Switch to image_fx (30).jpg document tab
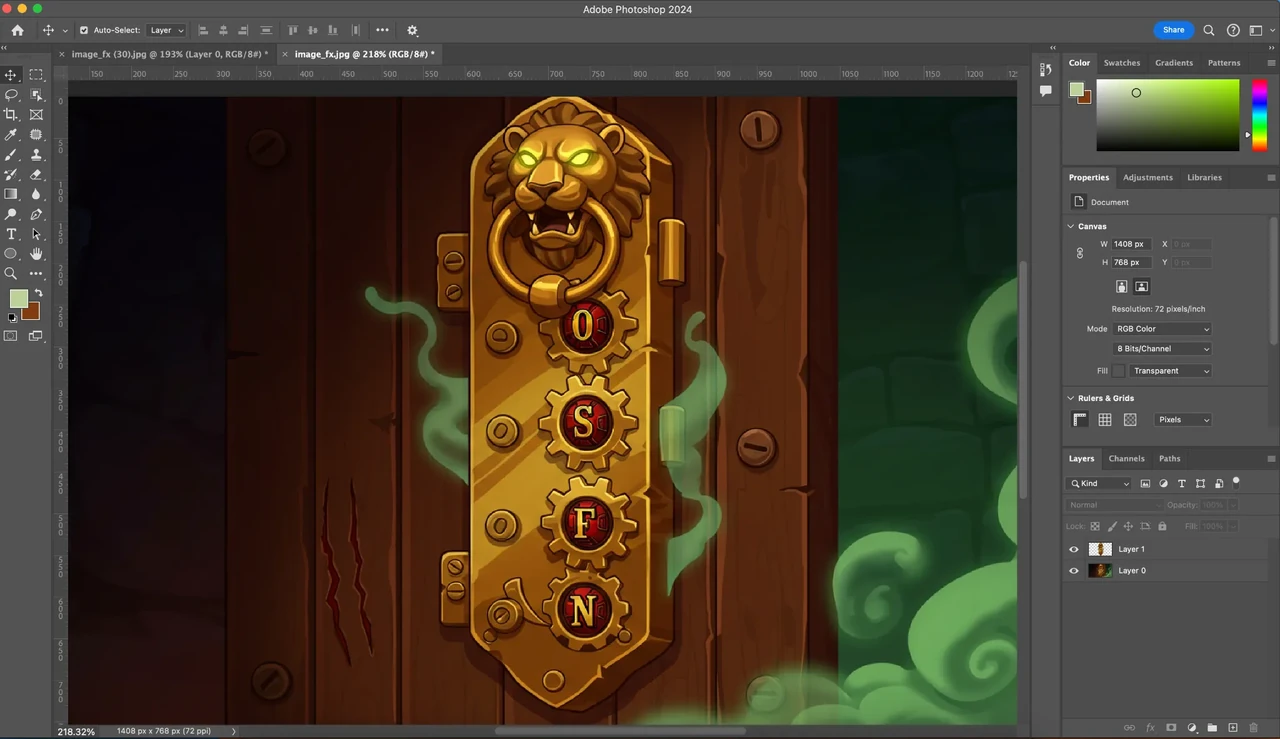Viewport: 1280px width, 739px height. (x=169, y=54)
